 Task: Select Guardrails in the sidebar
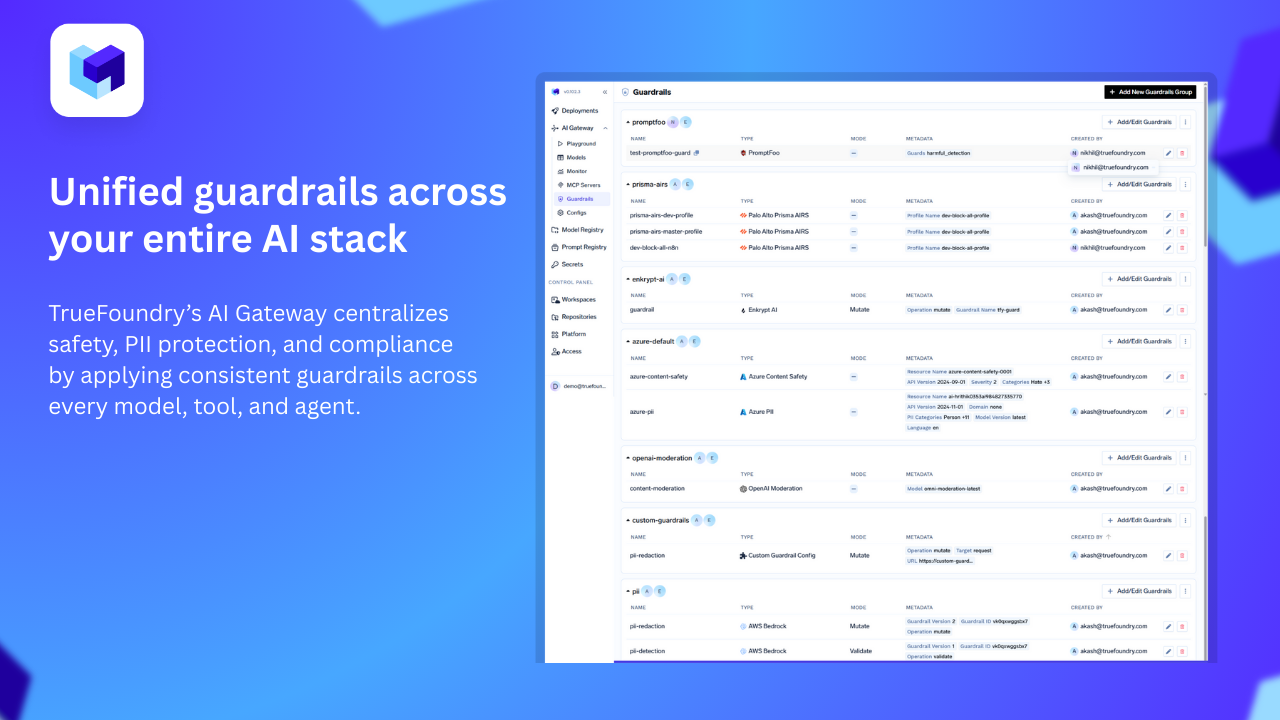tap(581, 199)
